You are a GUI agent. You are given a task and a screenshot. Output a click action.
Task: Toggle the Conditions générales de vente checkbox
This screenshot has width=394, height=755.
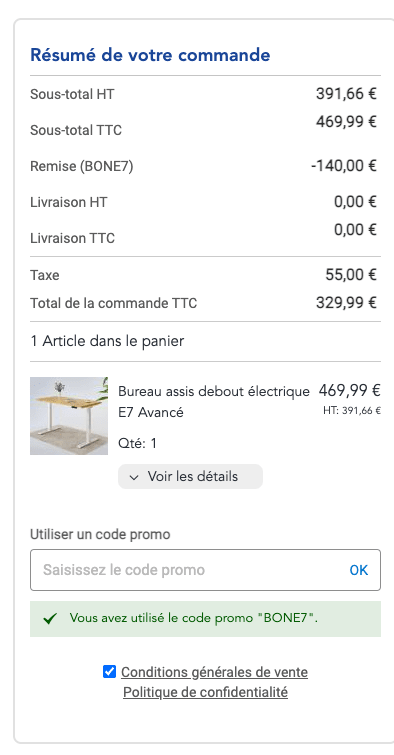109,671
